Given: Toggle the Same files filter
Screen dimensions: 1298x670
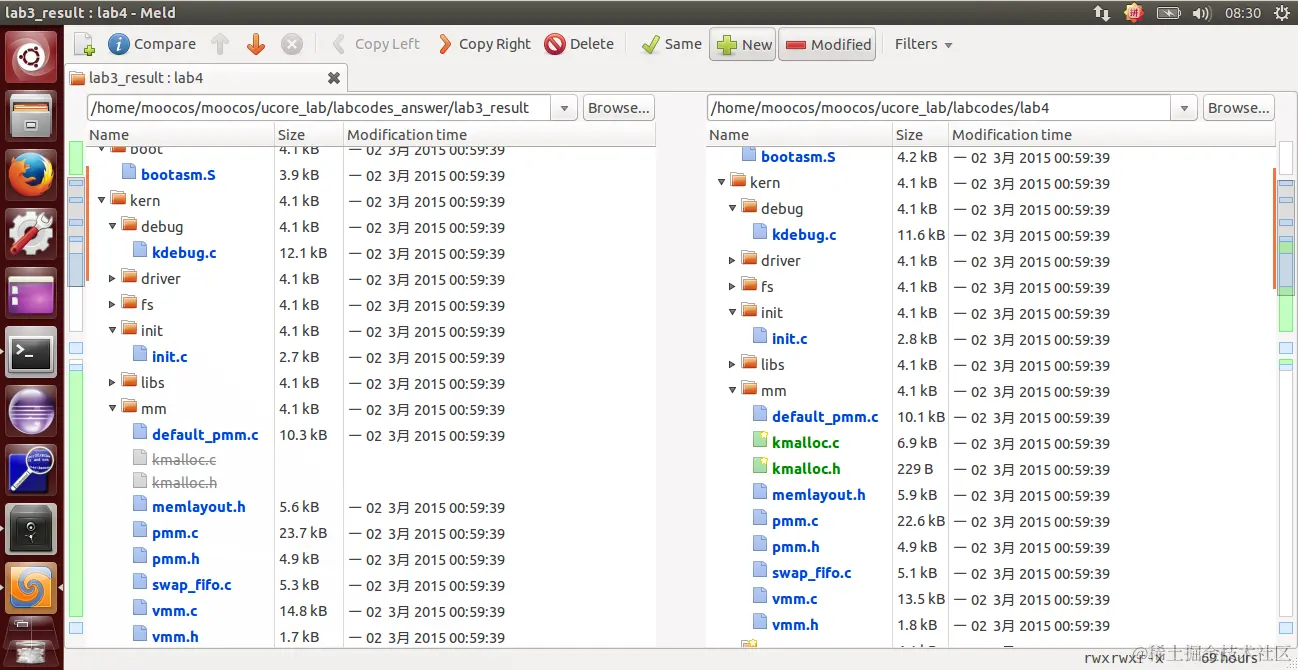Looking at the screenshot, I should coord(671,44).
